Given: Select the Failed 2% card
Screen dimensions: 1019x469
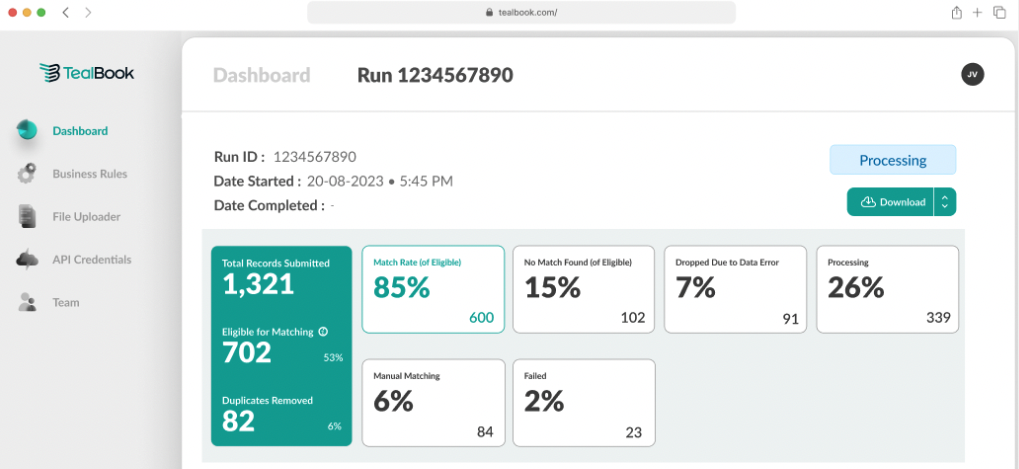Looking at the screenshot, I should pyautogui.click(x=584, y=403).
